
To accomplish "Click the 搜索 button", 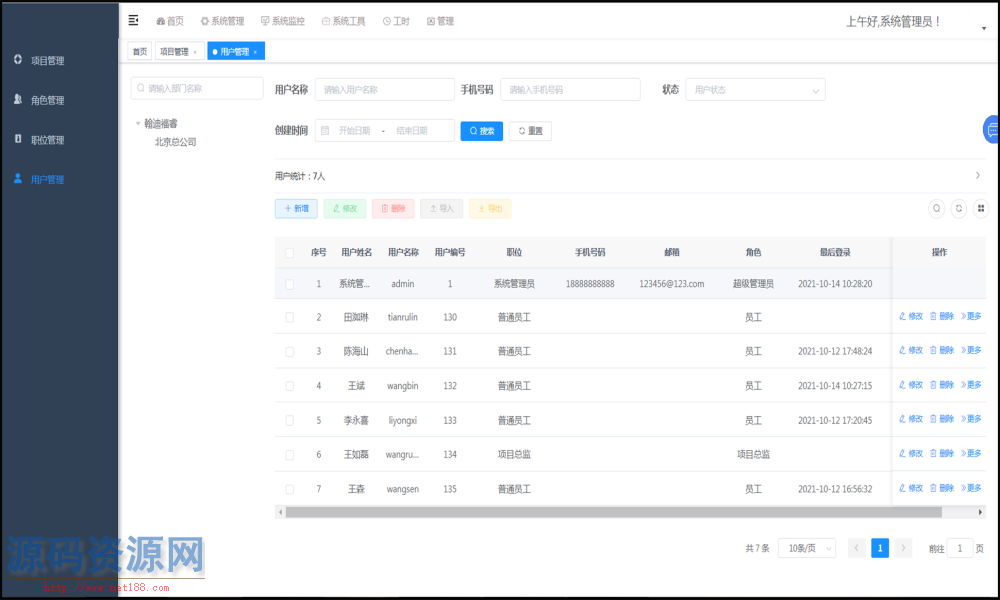I will pyautogui.click(x=482, y=131).
